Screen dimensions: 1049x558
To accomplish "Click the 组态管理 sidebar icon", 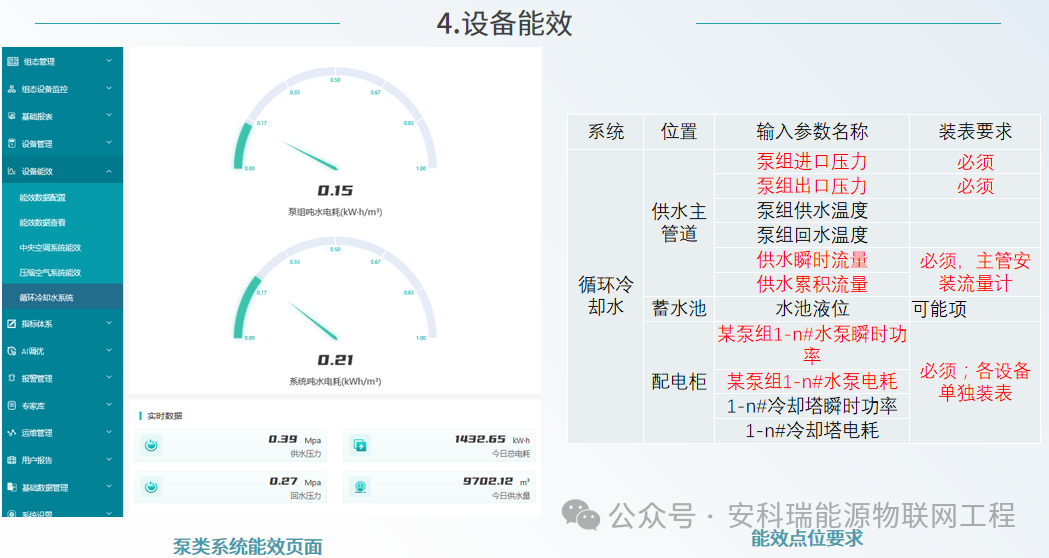I will 13,62.
